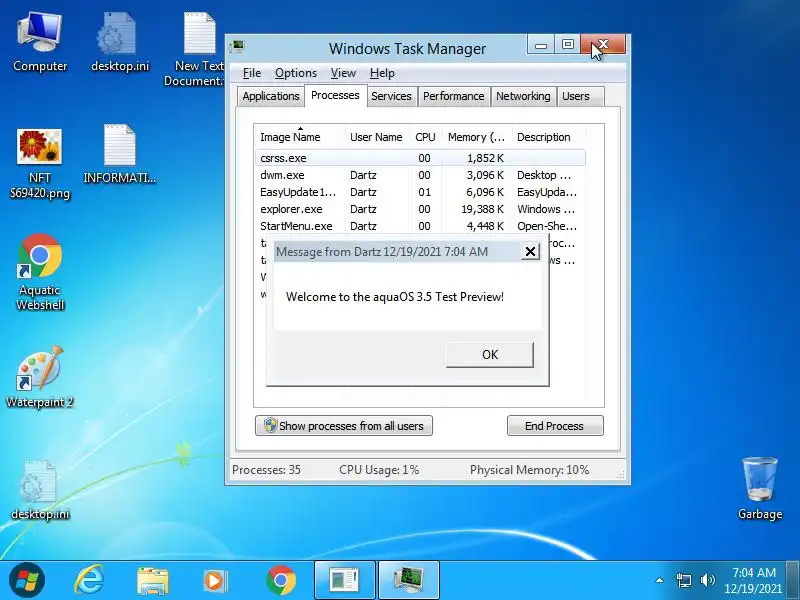
Task: Show hidden tray icons arrow
Action: pos(659,580)
